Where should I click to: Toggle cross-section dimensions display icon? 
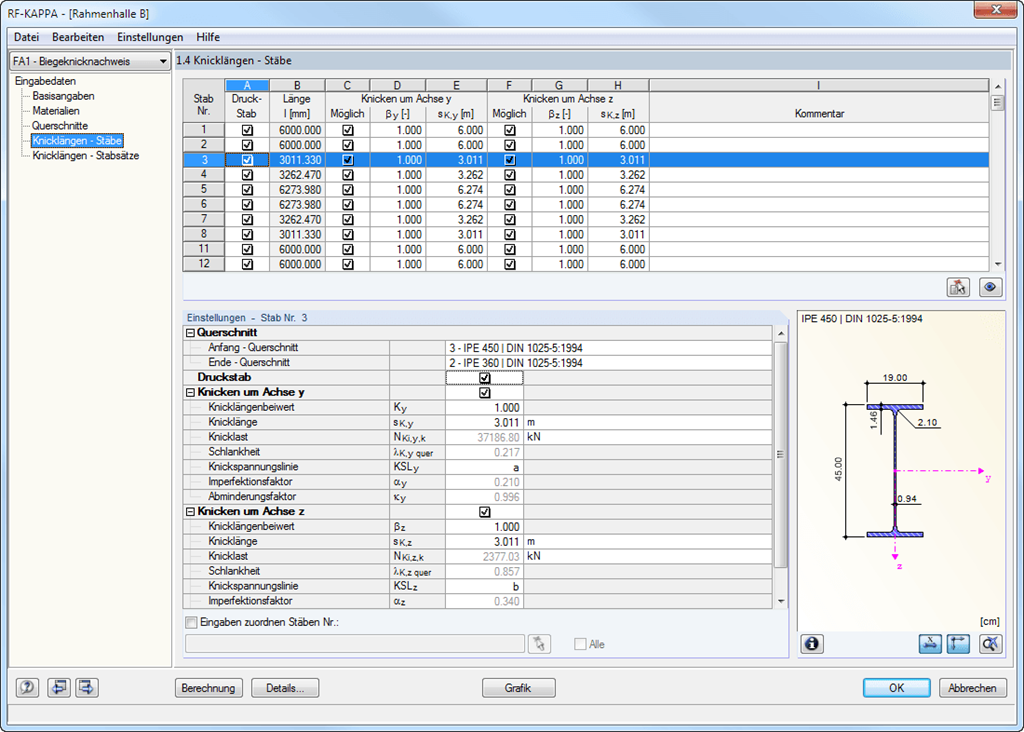[930, 644]
